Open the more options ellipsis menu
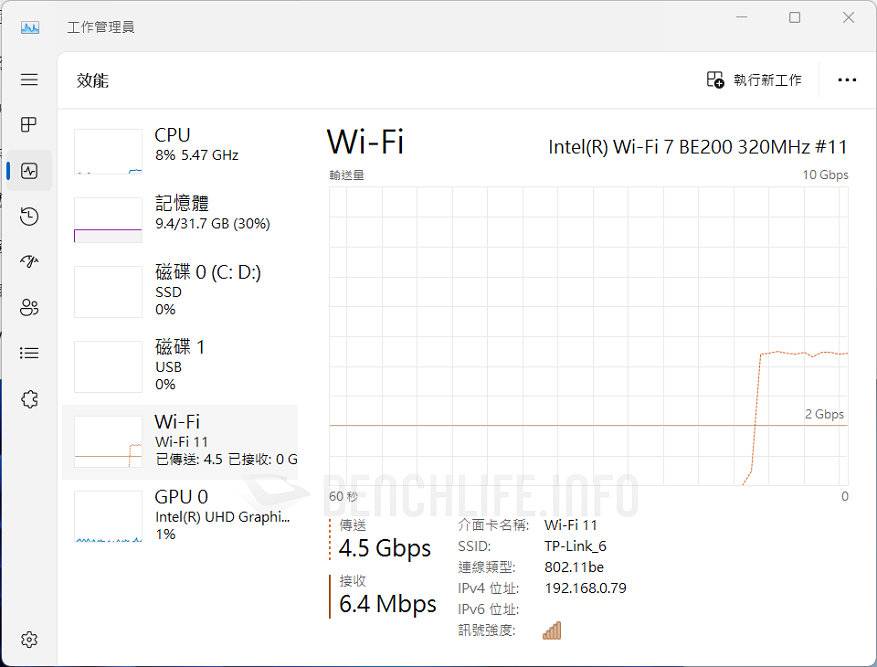 (847, 80)
